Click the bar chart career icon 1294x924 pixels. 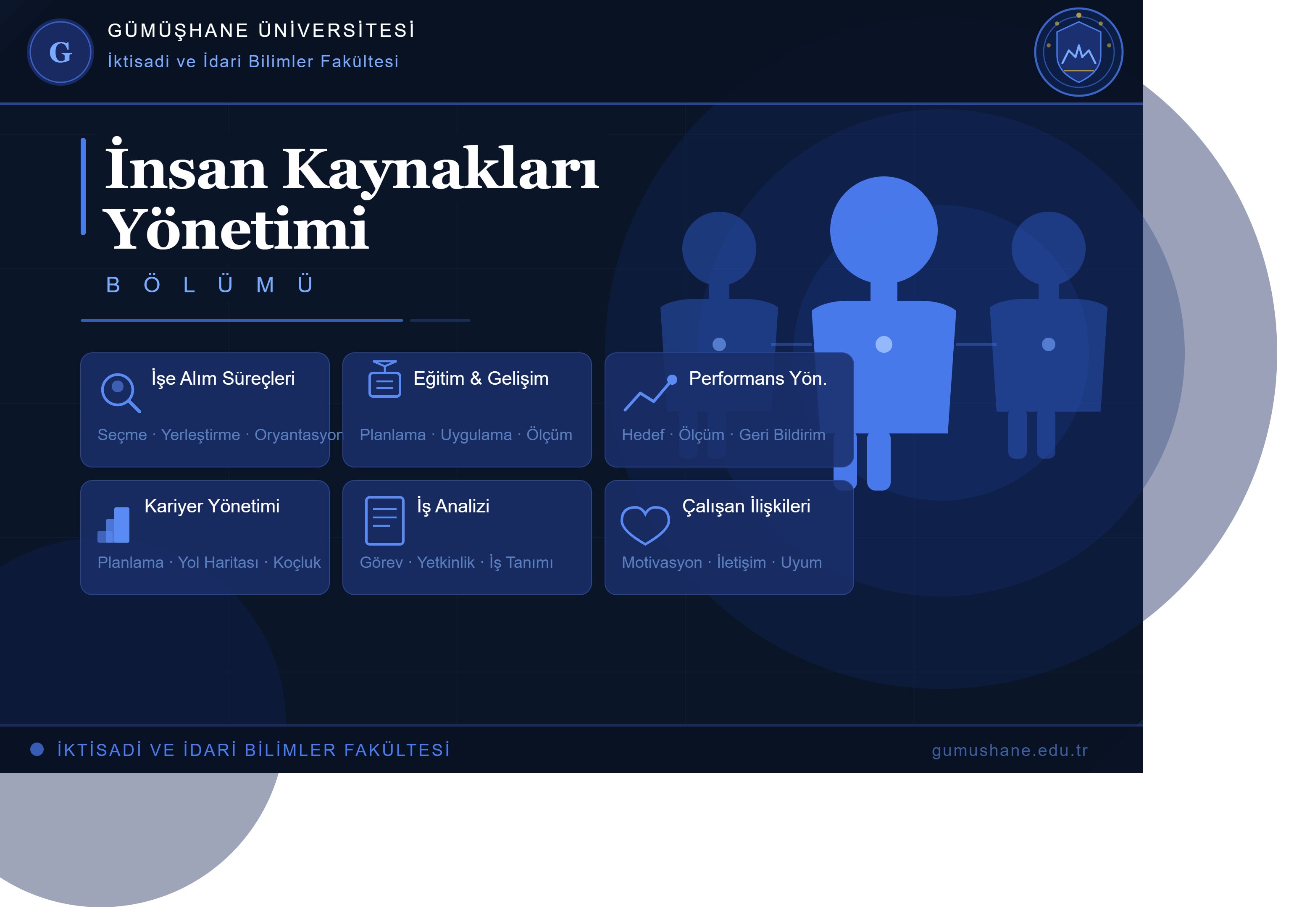click(114, 525)
